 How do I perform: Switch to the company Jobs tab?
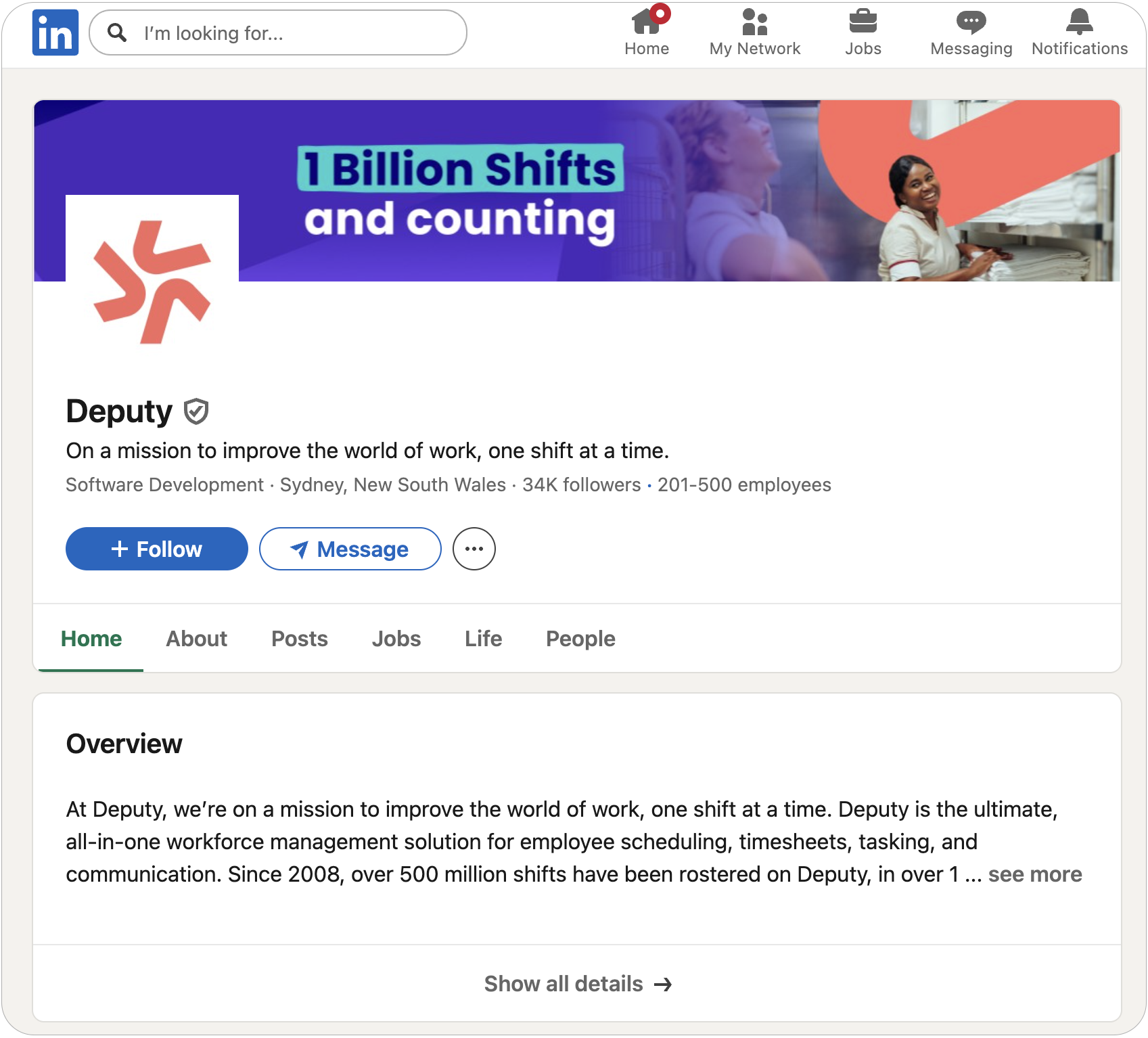pyautogui.click(x=396, y=639)
